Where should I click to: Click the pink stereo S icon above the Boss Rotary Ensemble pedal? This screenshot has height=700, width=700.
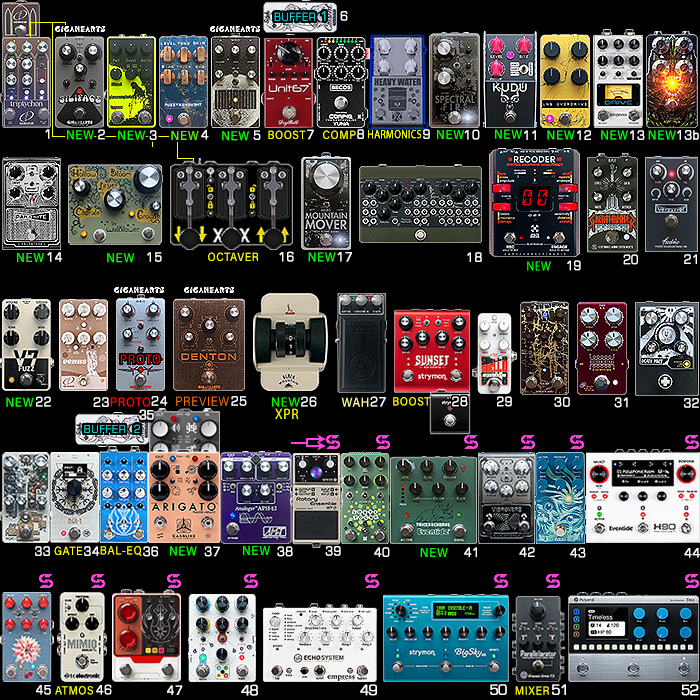333,442
